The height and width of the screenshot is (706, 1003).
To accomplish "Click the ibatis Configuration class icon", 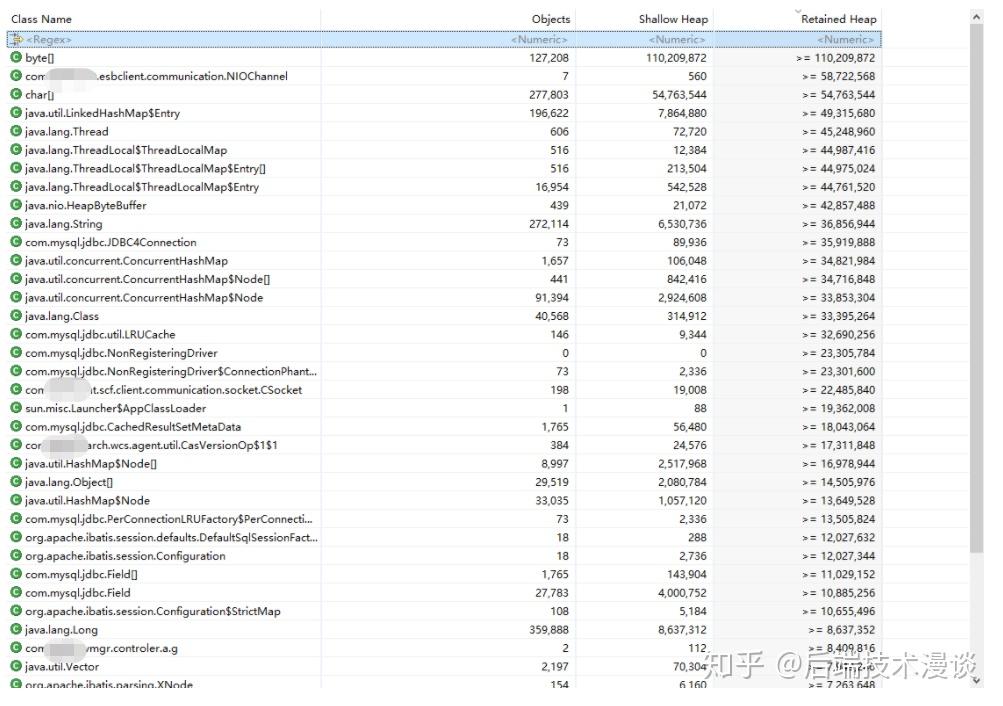I will click(x=16, y=556).
